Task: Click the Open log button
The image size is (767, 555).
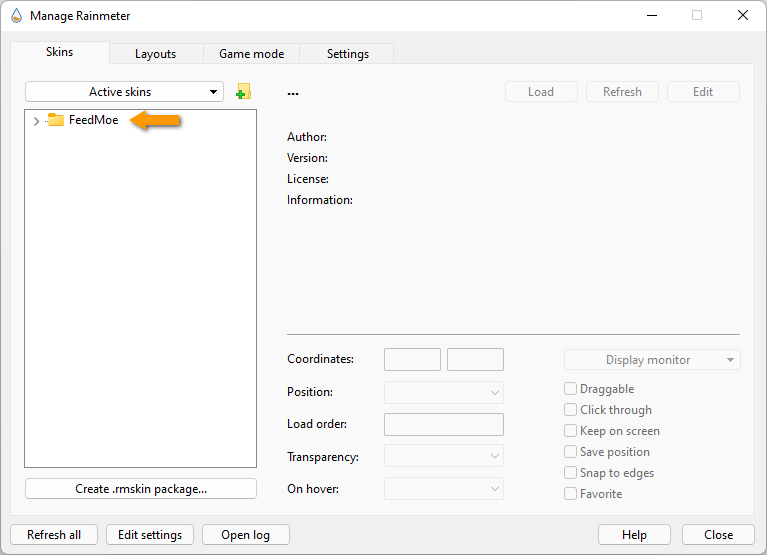Action: coord(246,534)
